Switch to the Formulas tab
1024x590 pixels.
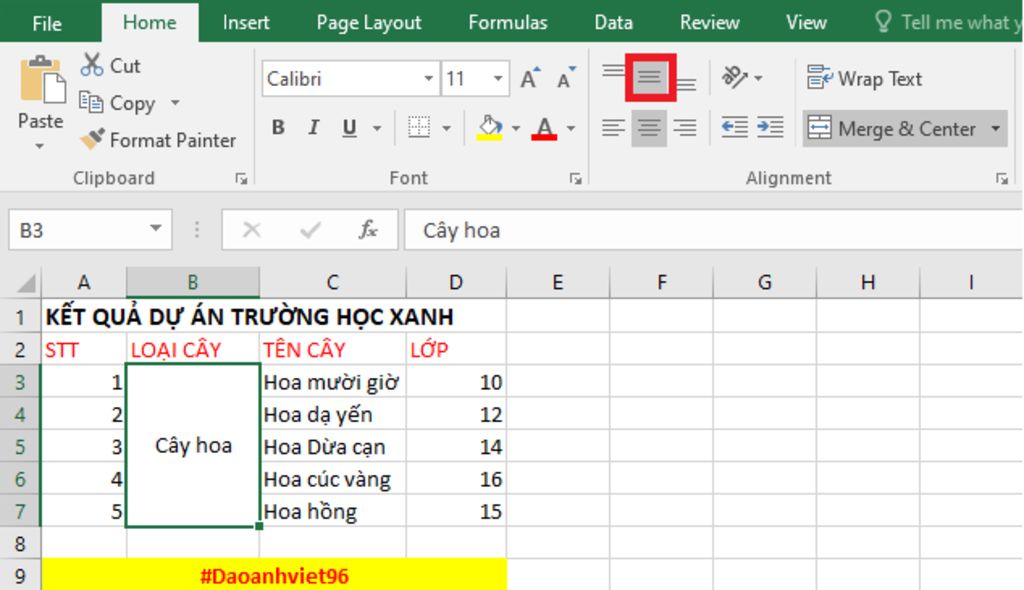[x=507, y=23]
